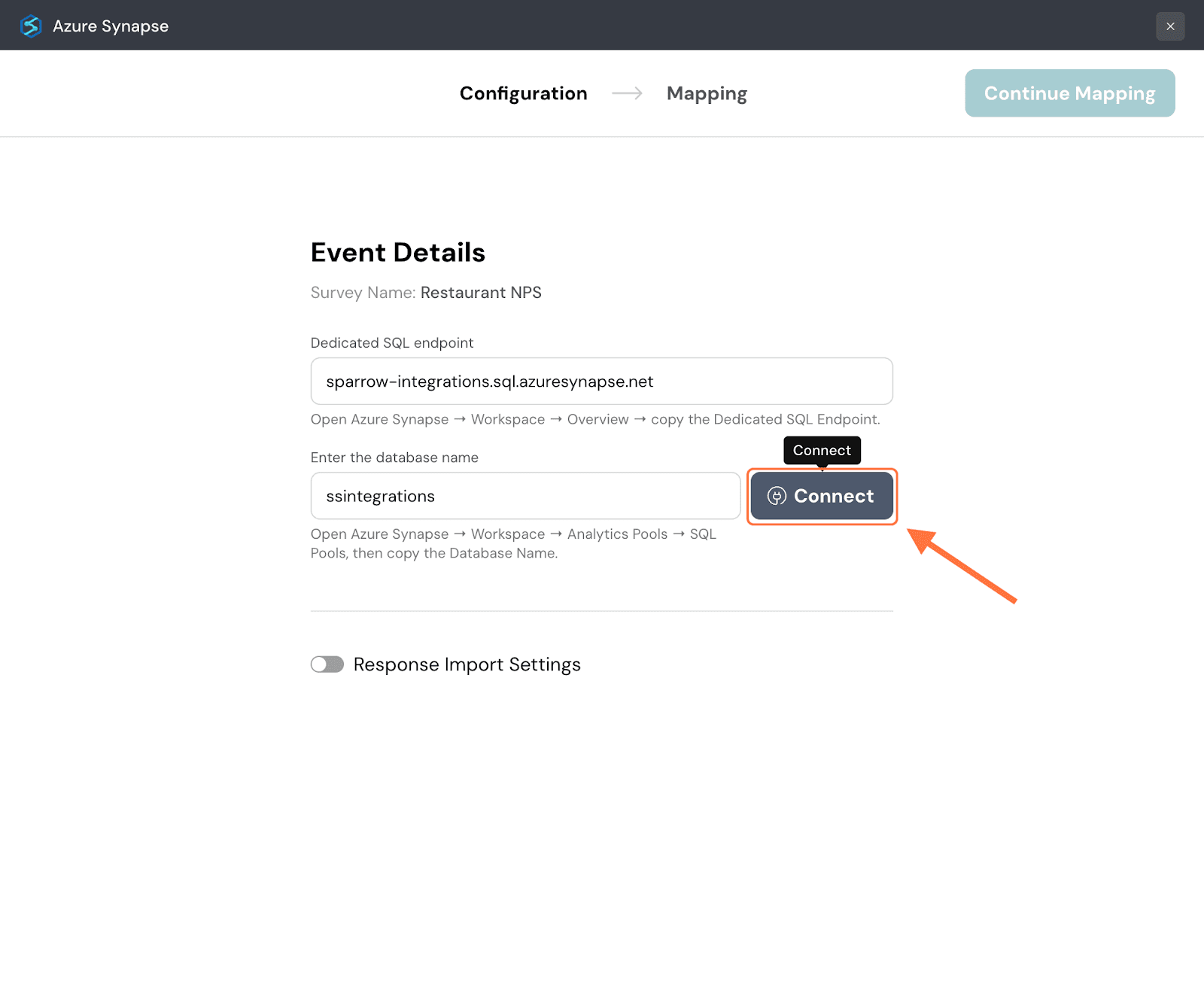Click the Event Details heading

(x=397, y=253)
